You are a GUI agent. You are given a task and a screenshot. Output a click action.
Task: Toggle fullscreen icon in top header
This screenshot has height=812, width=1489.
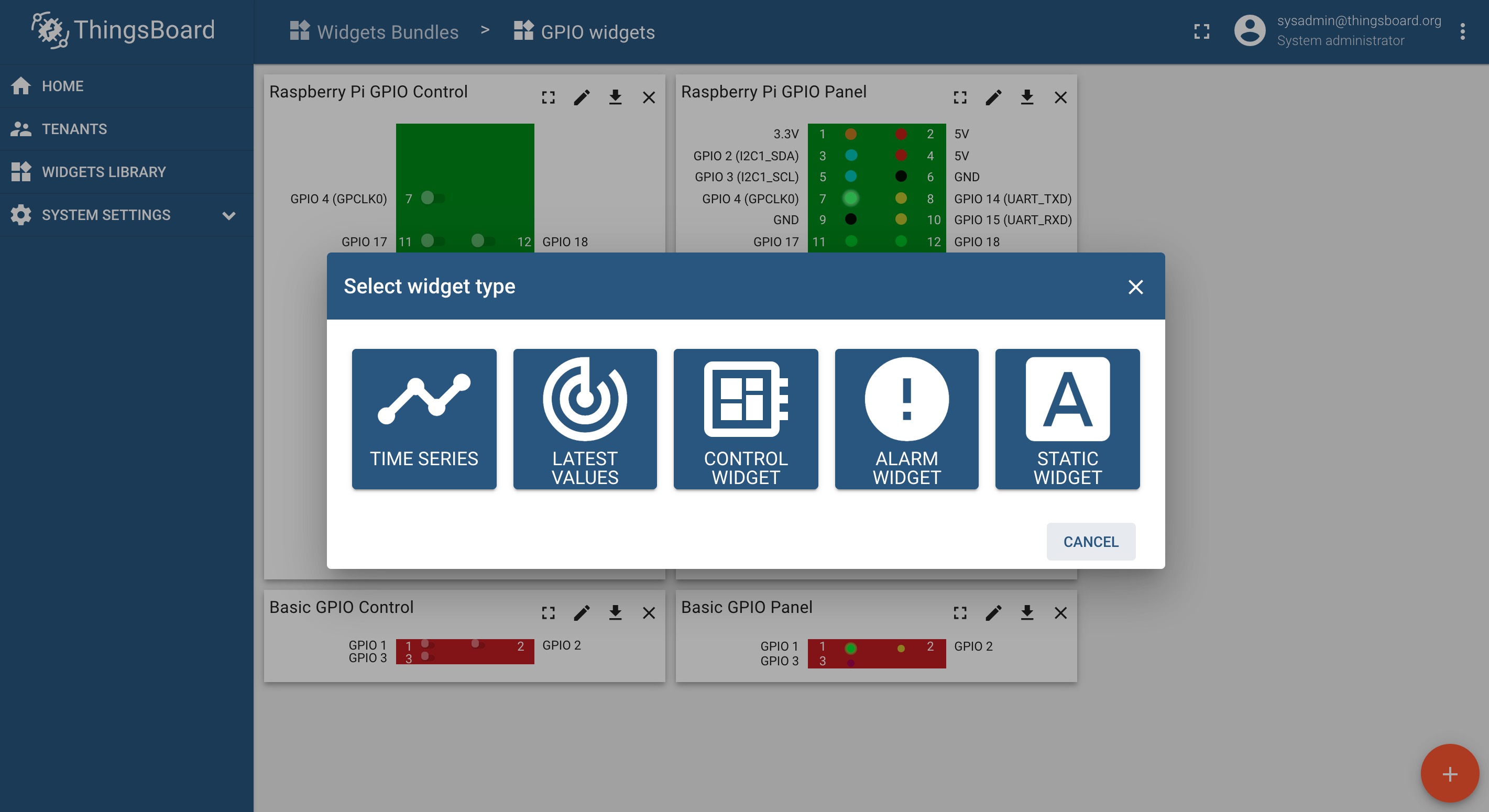(x=1201, y=31)
